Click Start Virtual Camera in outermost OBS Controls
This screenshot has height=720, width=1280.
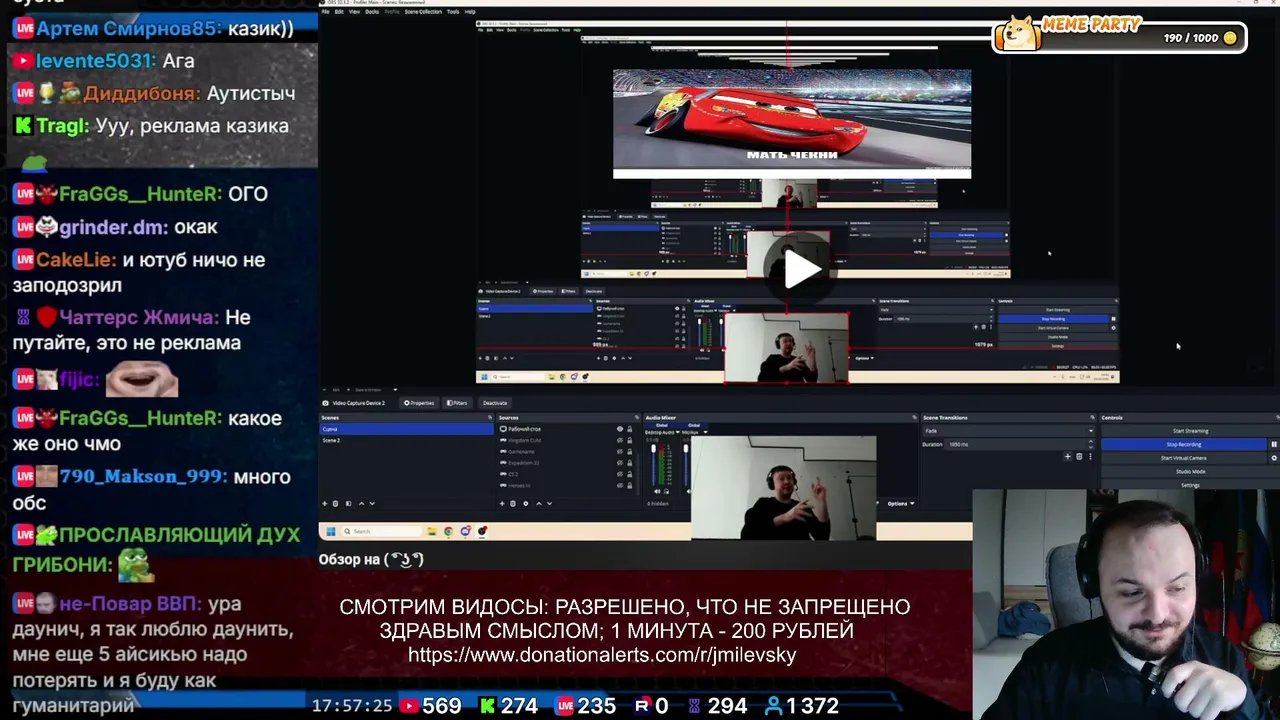[x=1184, y=458]
